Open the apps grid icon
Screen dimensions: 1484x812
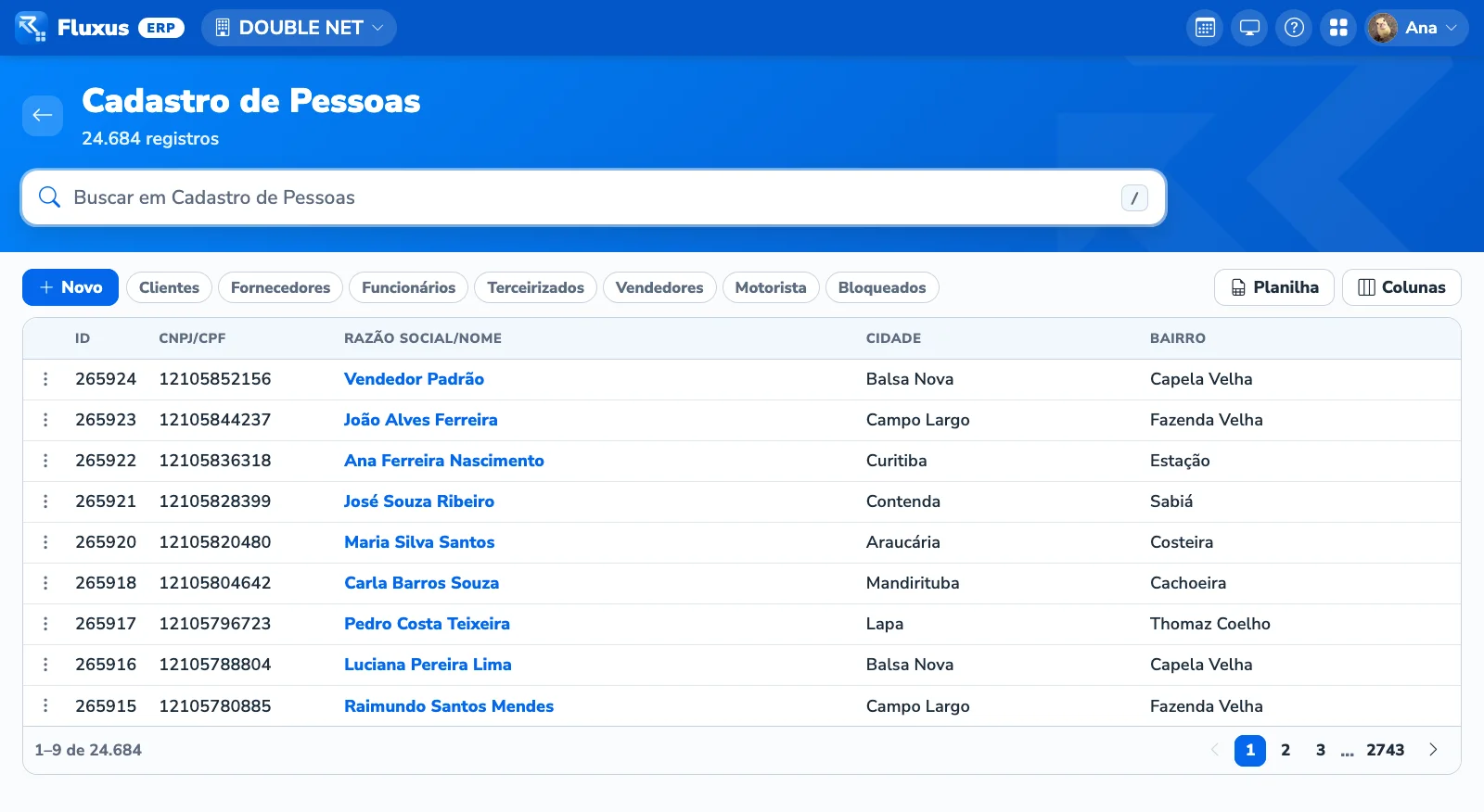pyautogui.click(x=1338, y=28)
